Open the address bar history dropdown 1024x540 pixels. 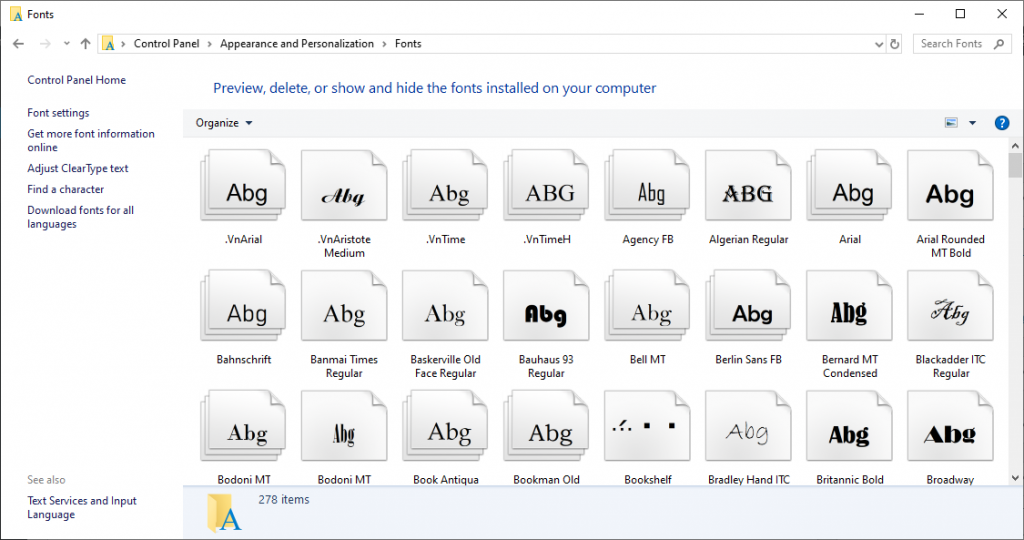pos(878,44)
